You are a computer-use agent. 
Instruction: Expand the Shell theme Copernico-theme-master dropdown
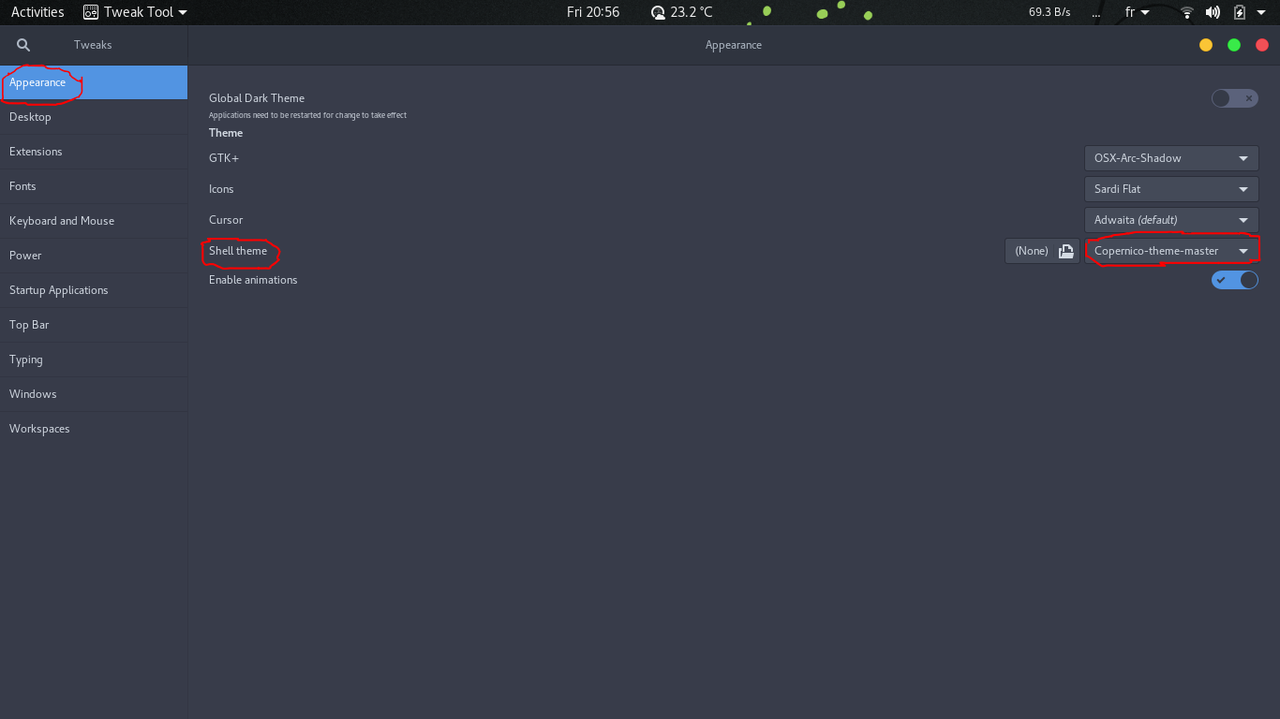1171,251
